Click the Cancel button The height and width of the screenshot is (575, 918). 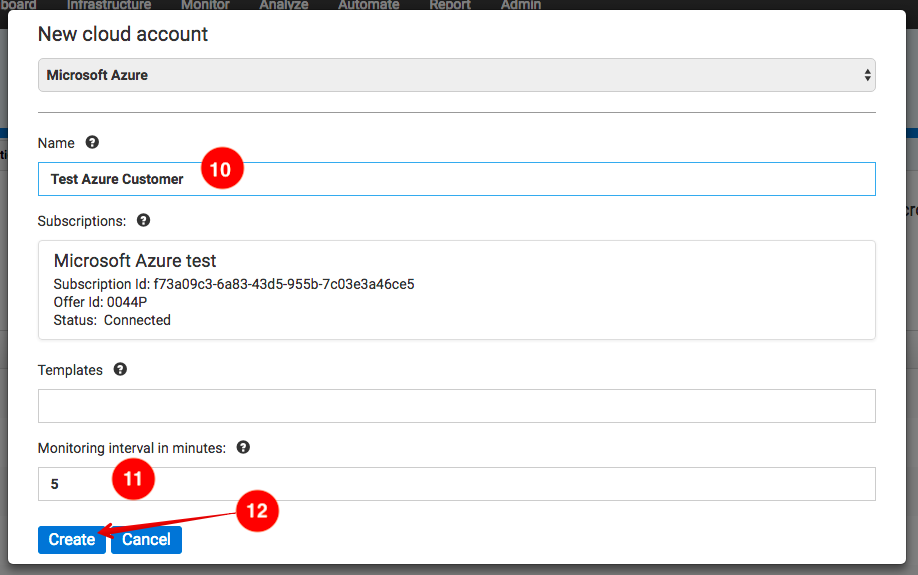click(146, 539)
